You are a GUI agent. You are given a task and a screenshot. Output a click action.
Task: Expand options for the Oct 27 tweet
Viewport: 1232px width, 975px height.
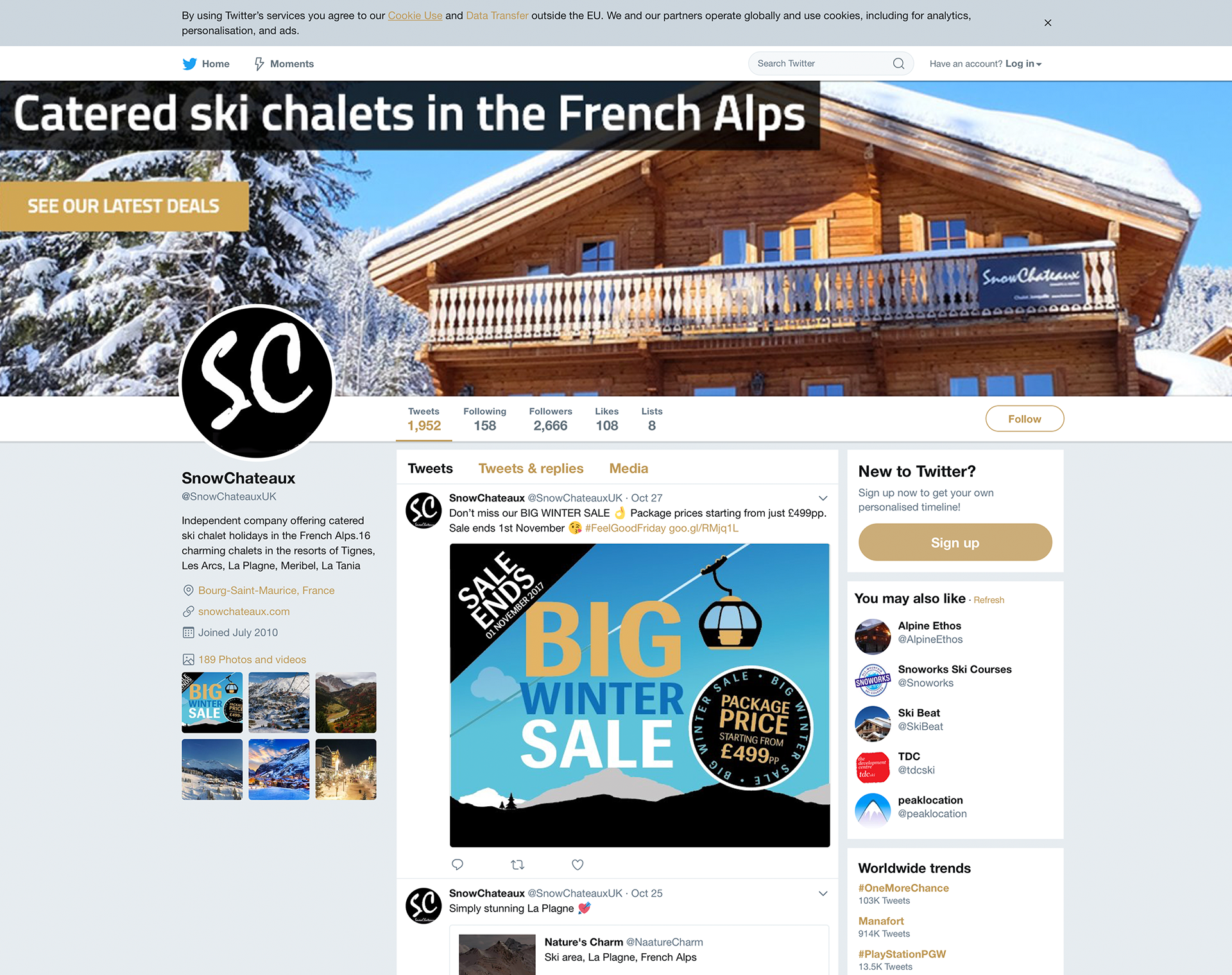click(823, 498)
